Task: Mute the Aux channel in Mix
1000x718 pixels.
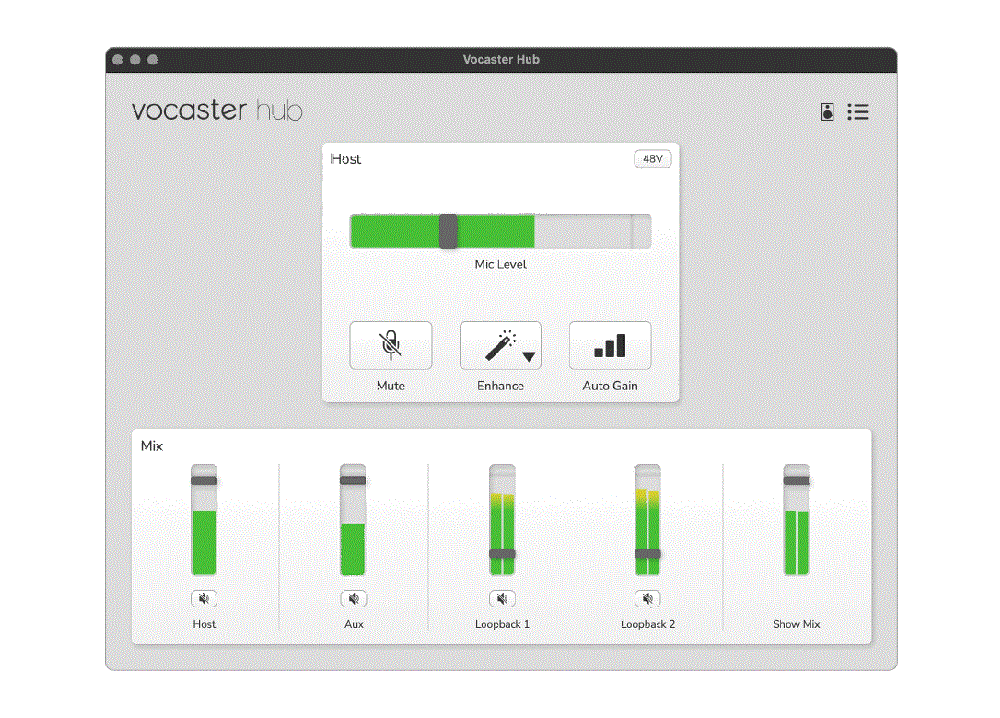Action: (x=353, y=598)
